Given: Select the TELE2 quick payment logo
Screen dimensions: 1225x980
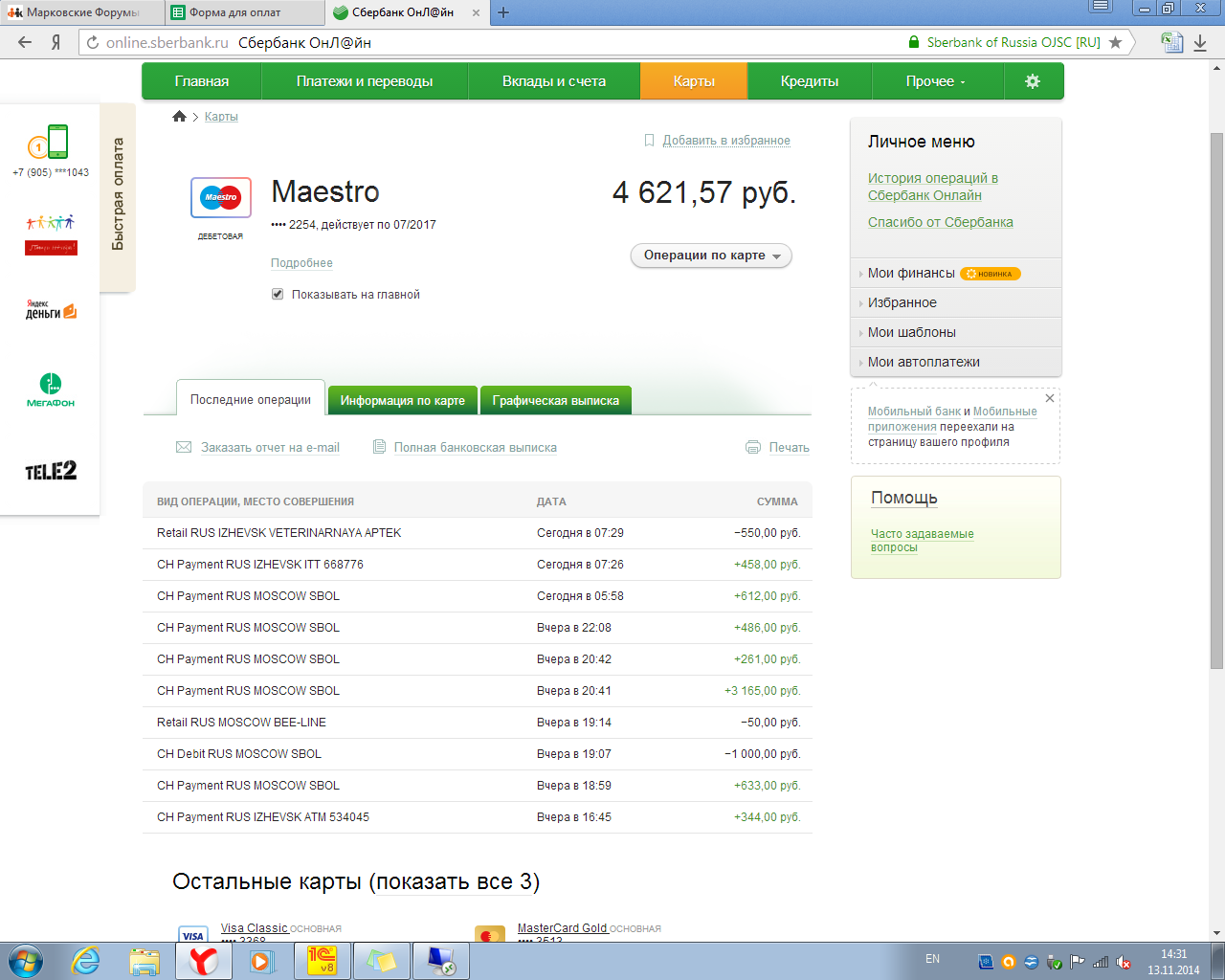Looking at the screenshot, I should click(51, 470).
